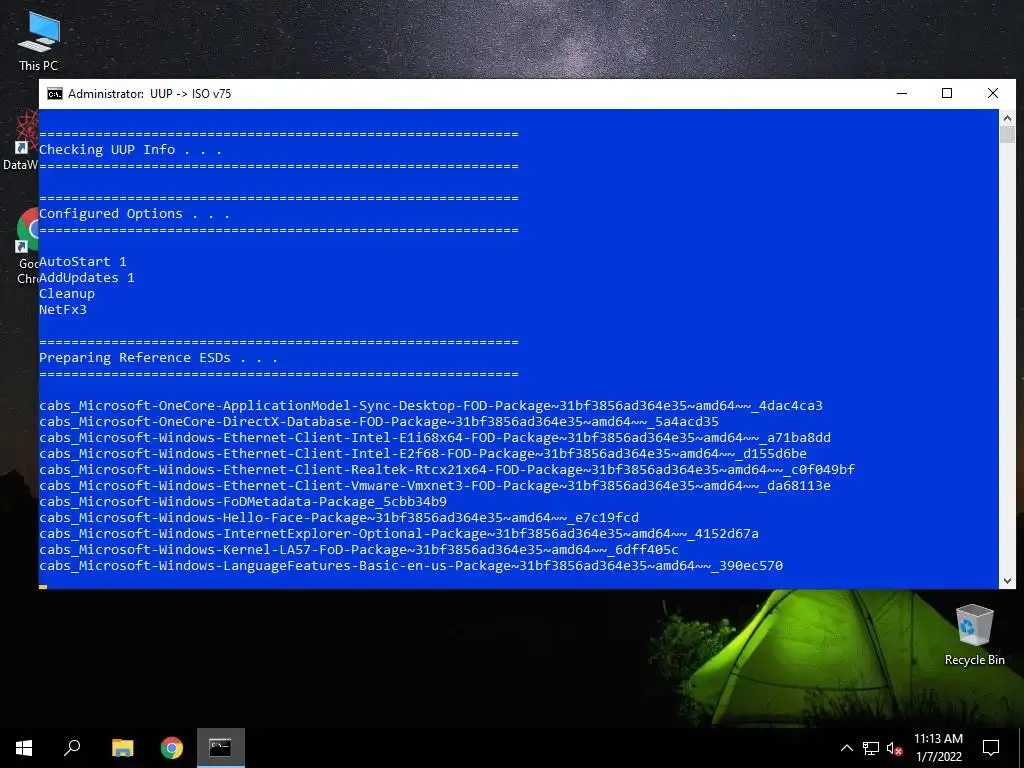Click the 'Checking UUP Info . . .' line
The width and height of the screenshot is (1024, 768).
(x=130, y=150)
